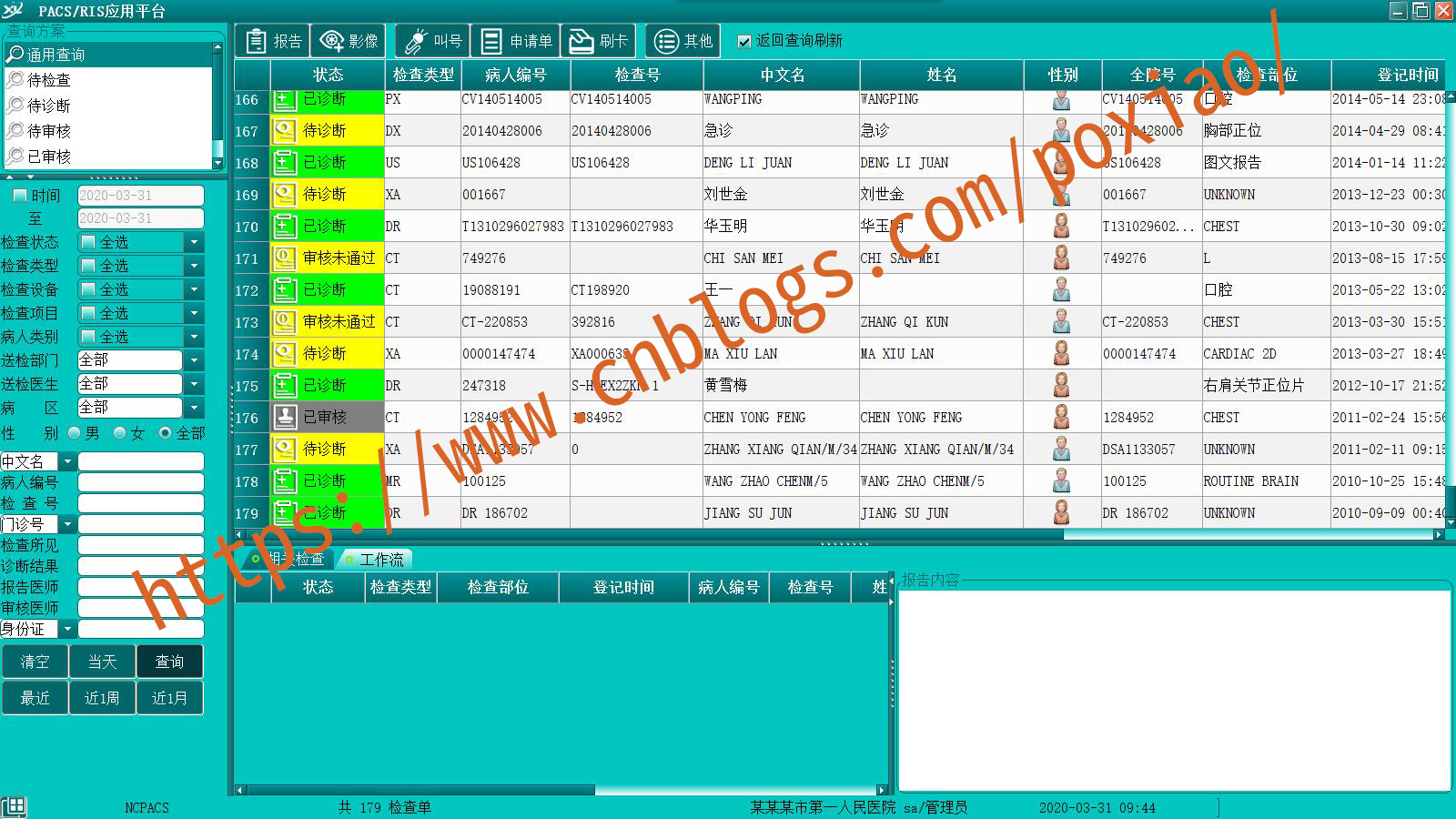This screenshot has height=819, width=1456.
Task: Open the 申请单 (Request Form) icon
Action: coord(515,40)
